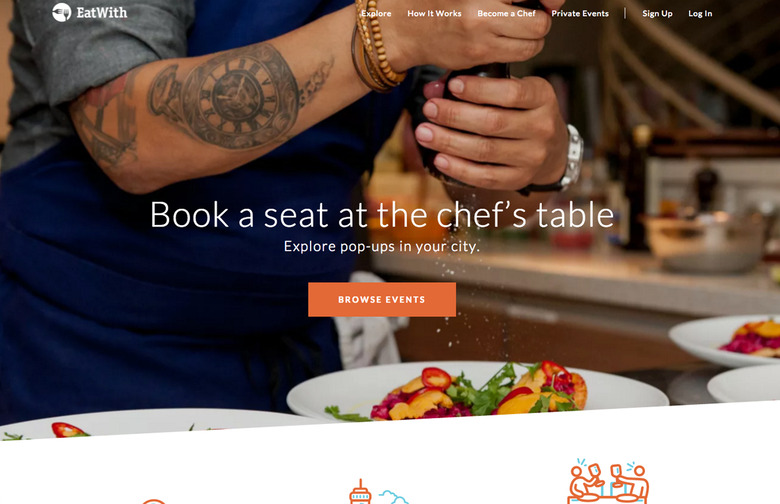
Task: Go to the How It Works page
Action: click(x=434, y=13)
